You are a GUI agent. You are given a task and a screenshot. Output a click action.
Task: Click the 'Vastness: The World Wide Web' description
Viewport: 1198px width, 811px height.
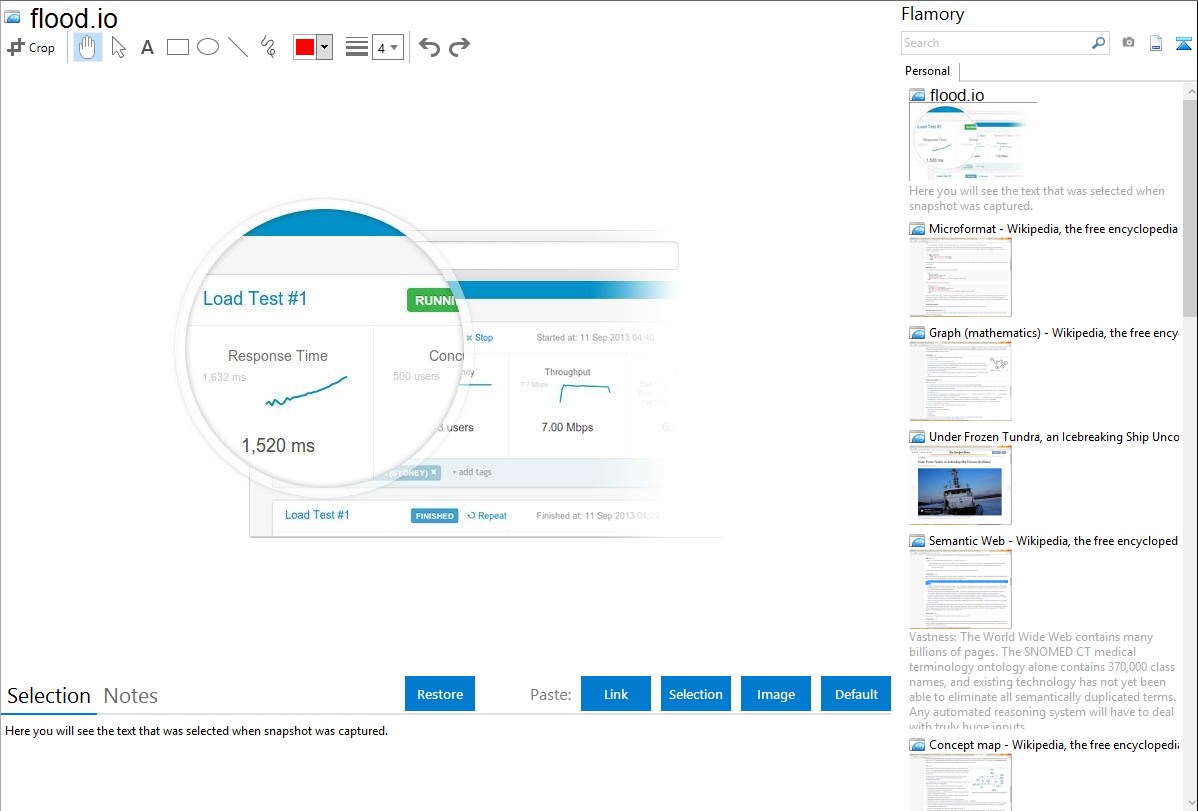[1043, 682]
